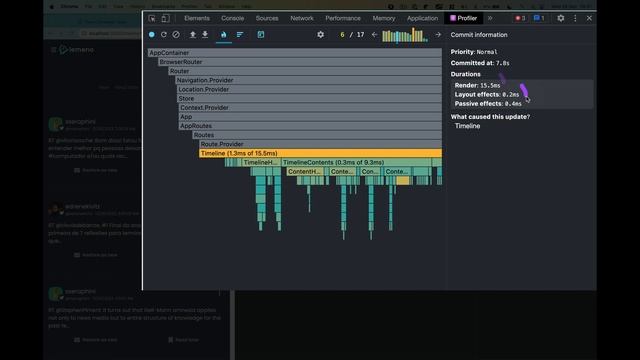Click the Layout effects duration text
Screen dimensions: 640x360
click(487, 94)
